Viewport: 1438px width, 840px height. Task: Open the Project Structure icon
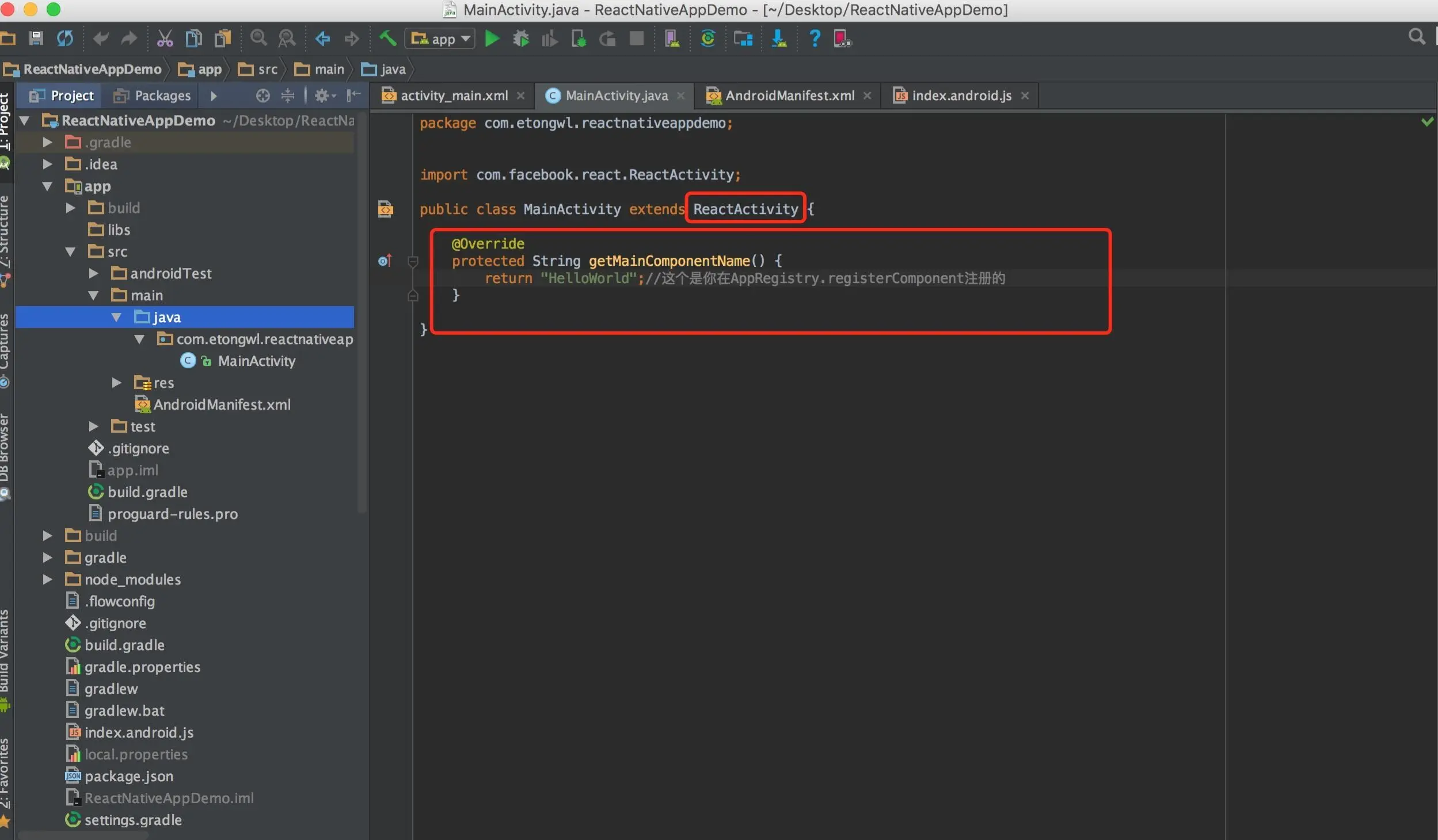tap(743, 39)
